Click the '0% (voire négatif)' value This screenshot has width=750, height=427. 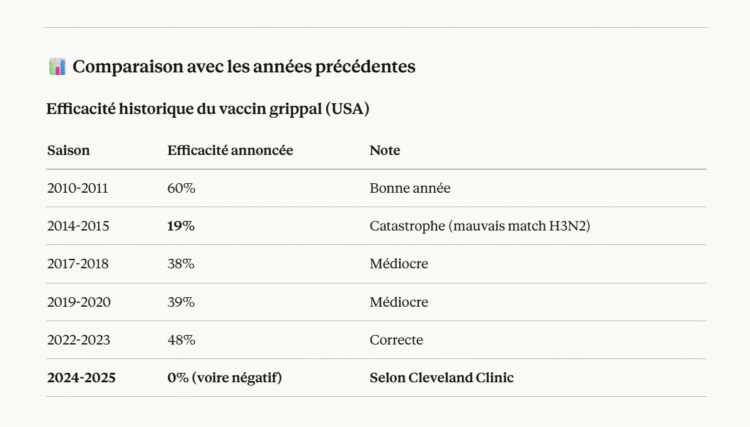225,377
